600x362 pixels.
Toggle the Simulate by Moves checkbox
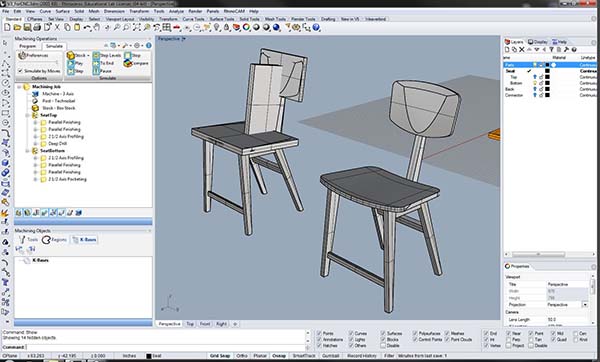(x=20, y=71)
